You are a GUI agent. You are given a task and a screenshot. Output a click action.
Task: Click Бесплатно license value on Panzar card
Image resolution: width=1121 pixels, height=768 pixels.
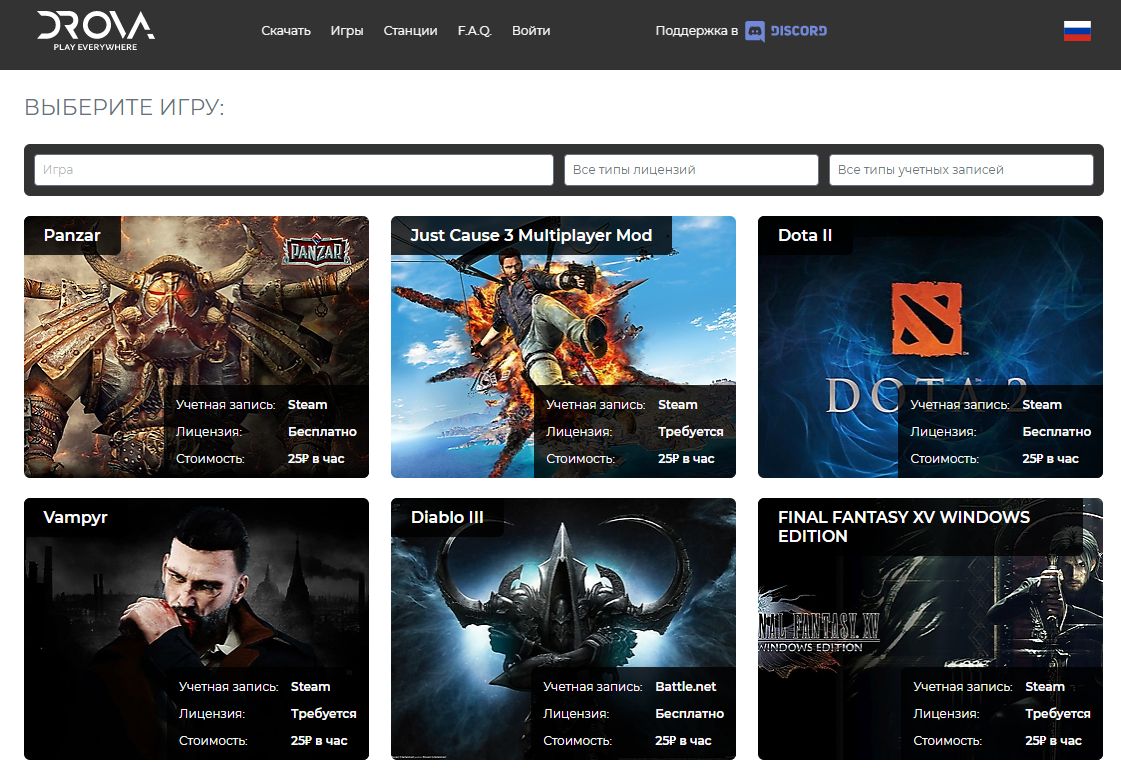pos(322,432)
